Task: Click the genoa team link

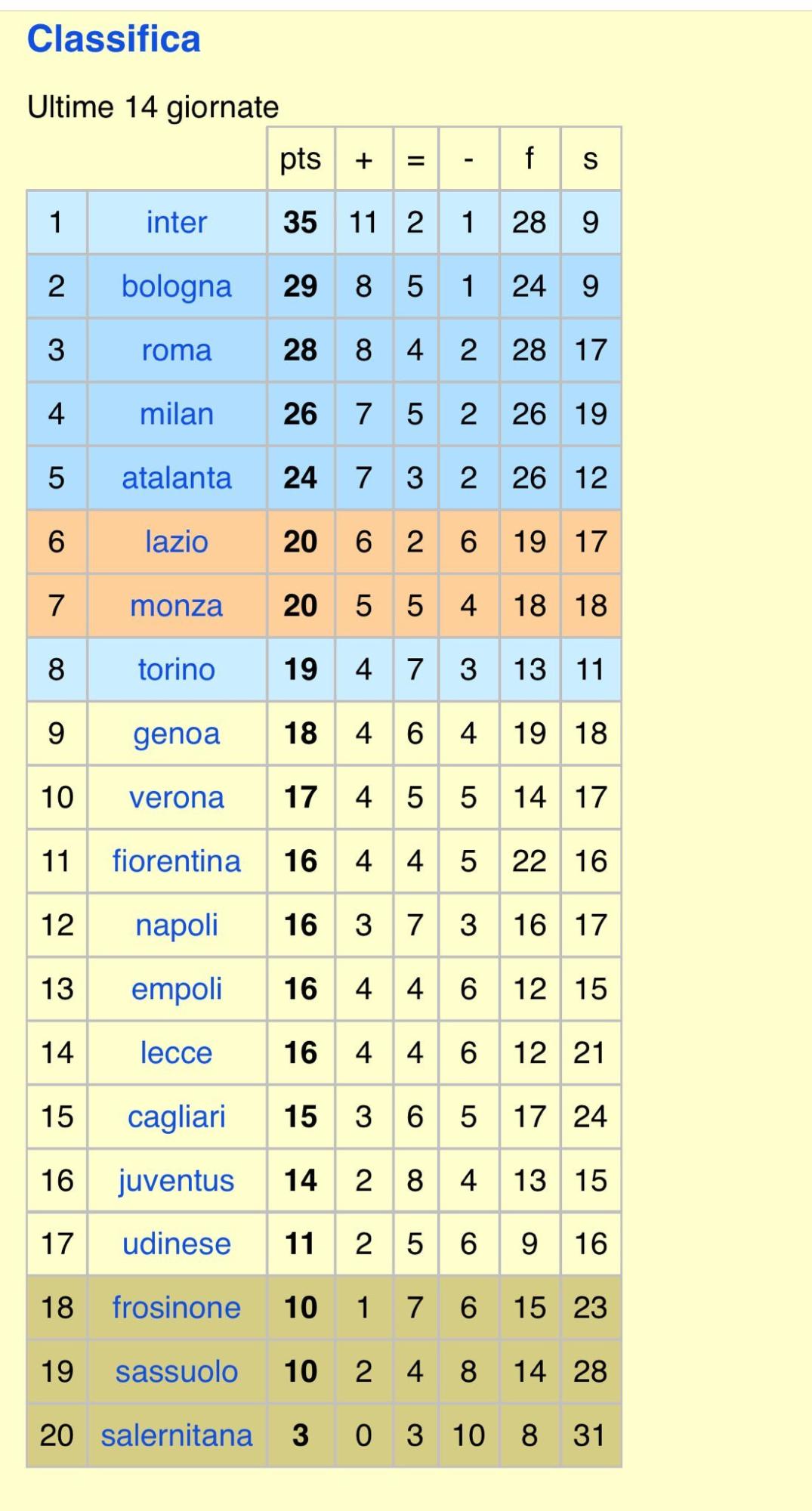Action: 176,734
